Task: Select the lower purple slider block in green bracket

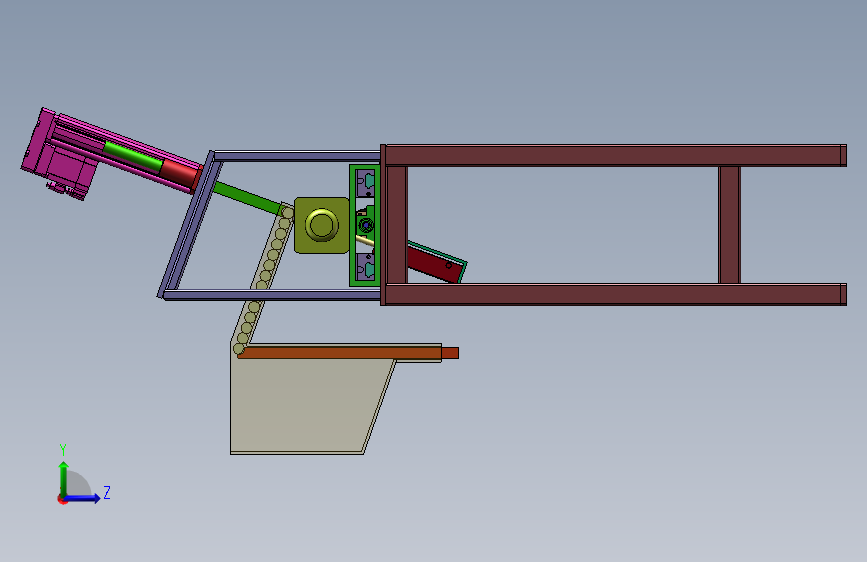Action: point(365,268)
